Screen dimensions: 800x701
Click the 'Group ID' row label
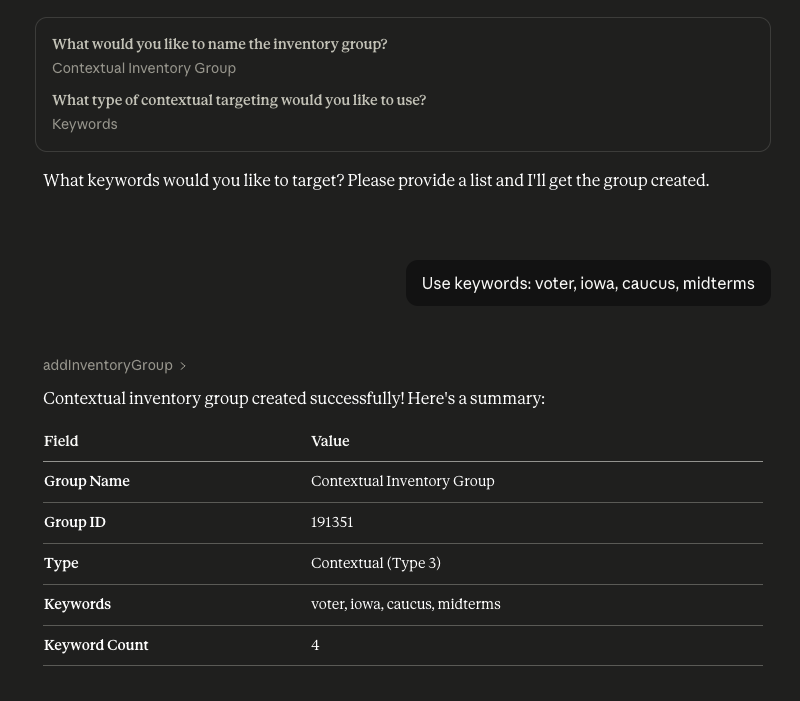click(x=75, y=522)
